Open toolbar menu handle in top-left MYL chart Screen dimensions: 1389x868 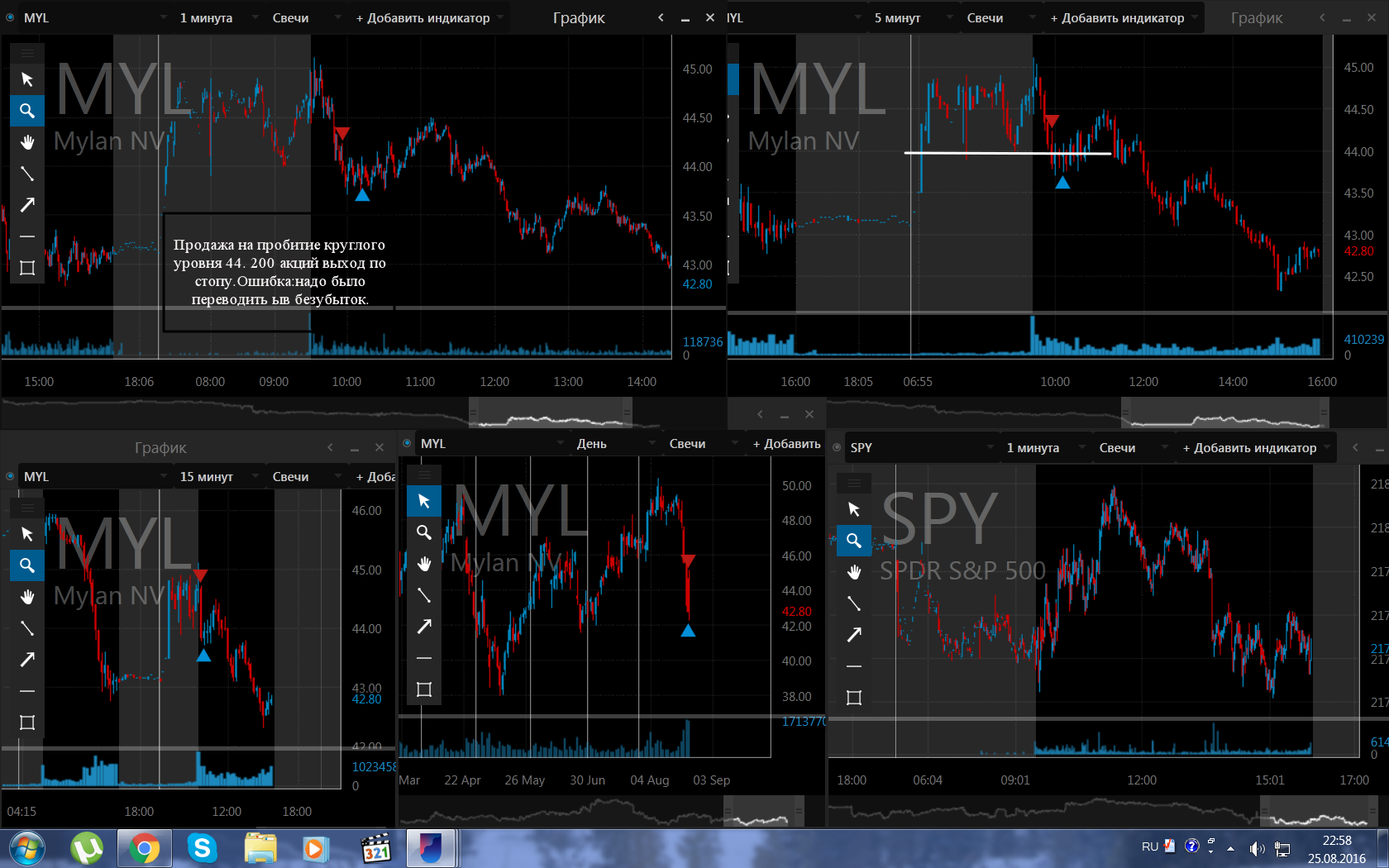(27, 53)
